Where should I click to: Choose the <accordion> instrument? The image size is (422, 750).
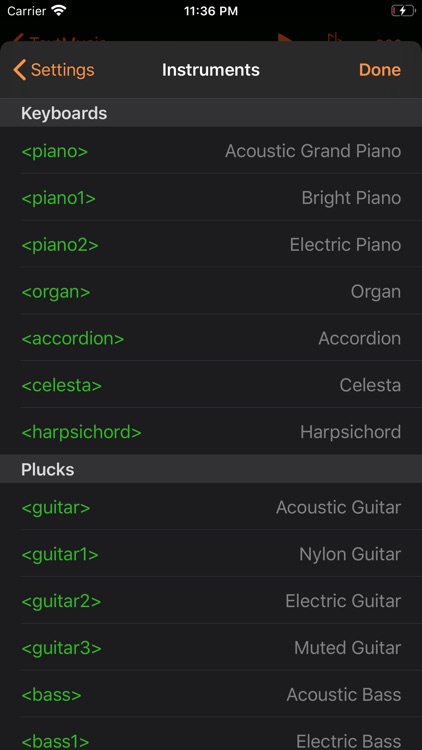211,338
